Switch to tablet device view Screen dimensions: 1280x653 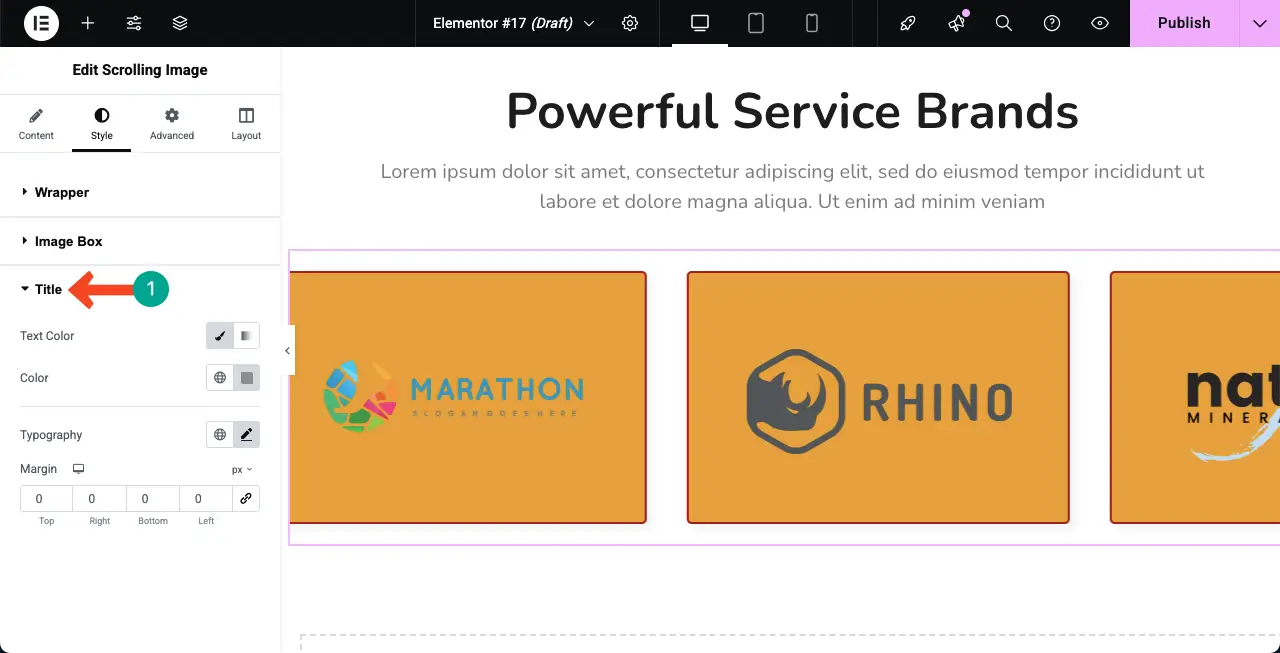pyautogui.click(x=756, y=23)
